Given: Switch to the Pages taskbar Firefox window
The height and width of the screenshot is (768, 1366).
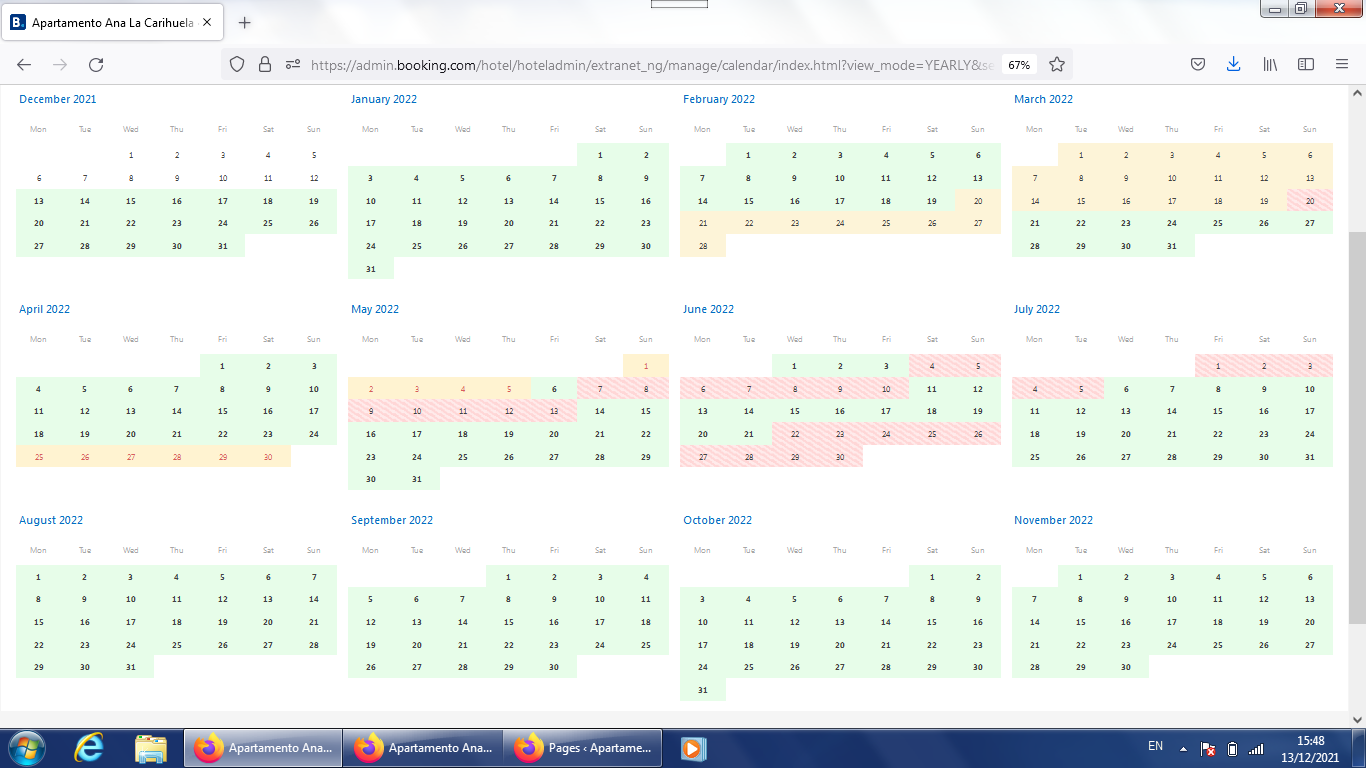Looking at the screenshot, I should (583, 747).
